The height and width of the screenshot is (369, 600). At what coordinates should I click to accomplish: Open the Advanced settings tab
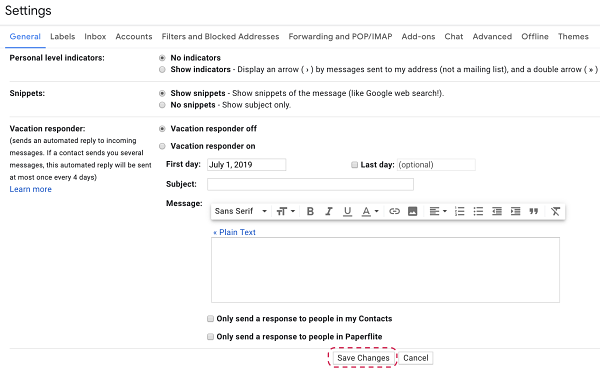492,36
